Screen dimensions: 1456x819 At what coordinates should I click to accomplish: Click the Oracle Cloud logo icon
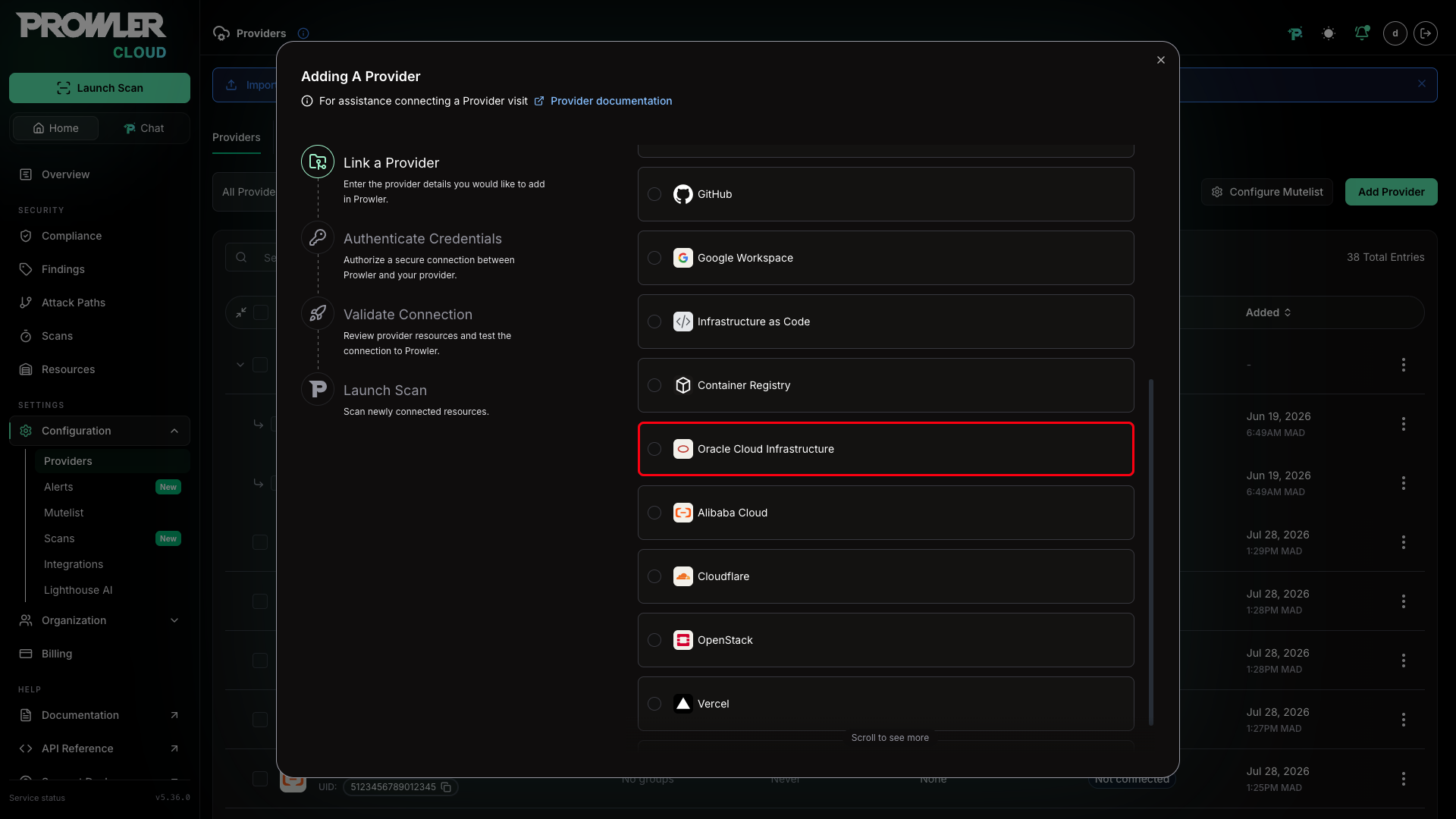point(683,449)
